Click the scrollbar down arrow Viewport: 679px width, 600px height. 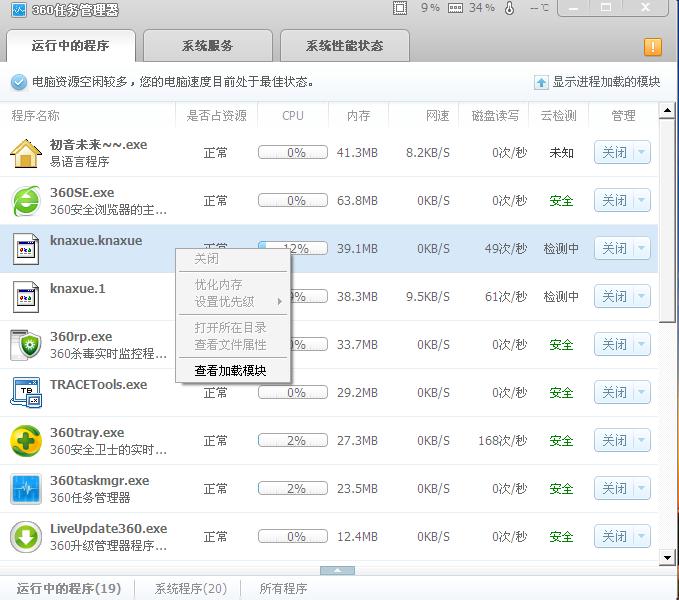coord(667,558)
